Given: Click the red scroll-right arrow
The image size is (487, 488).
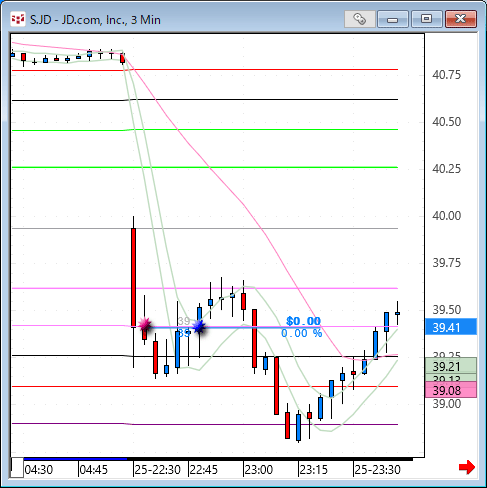Looking at the screenshot, I should point(466,467).
